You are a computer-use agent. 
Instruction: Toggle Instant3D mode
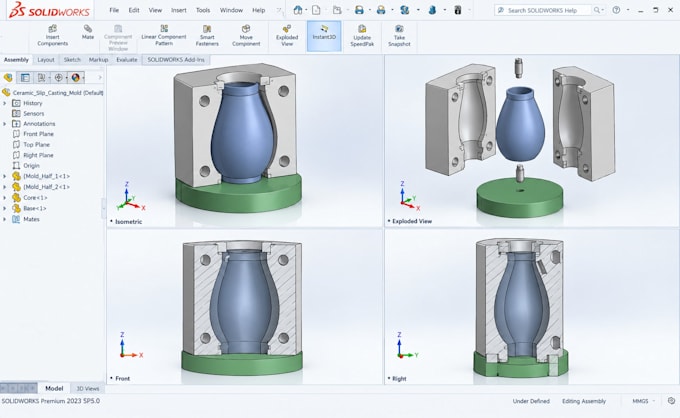pyautogui.click(x=324, y=36)
